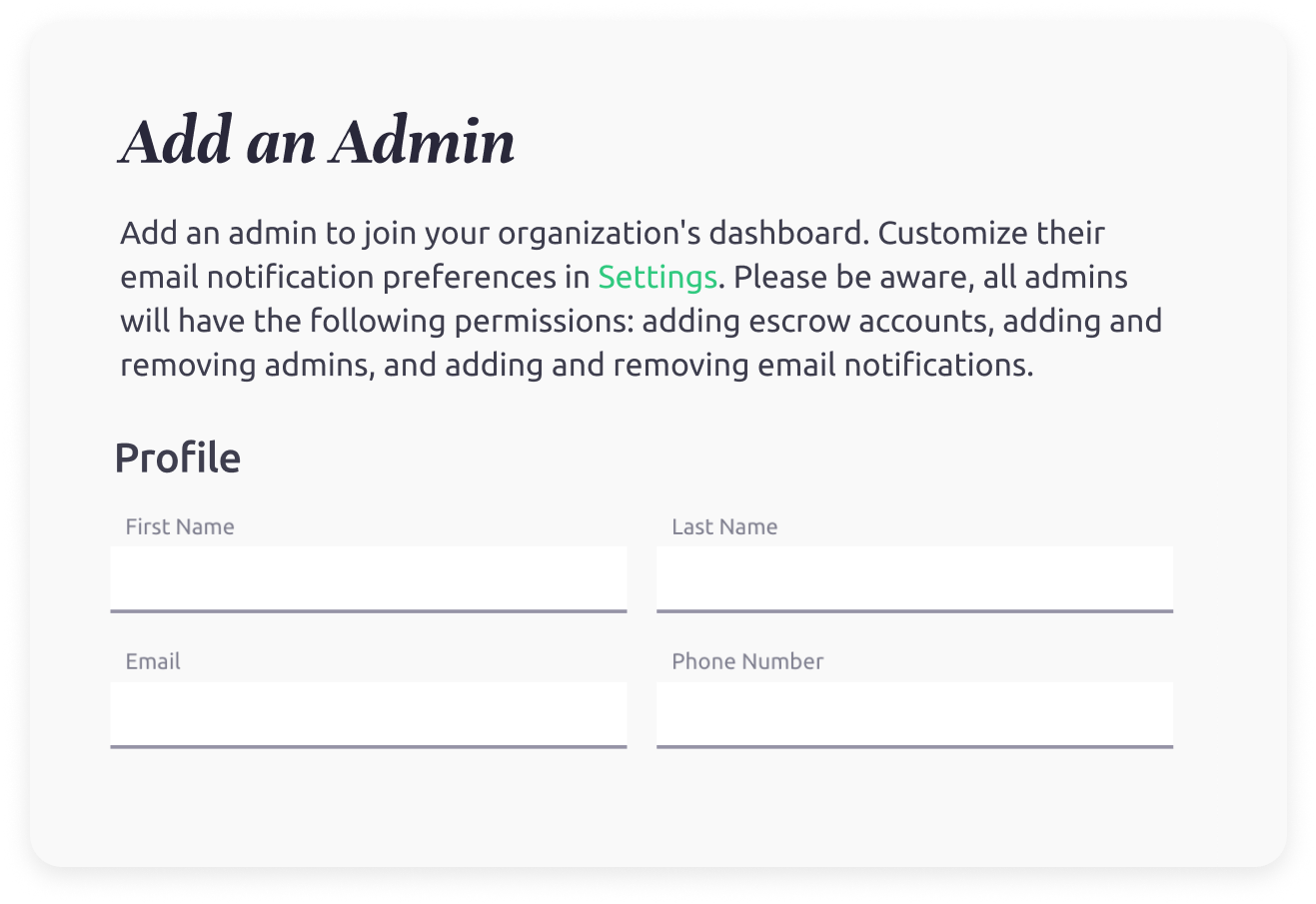Click the Last Name input area

(x=913, y=579)
